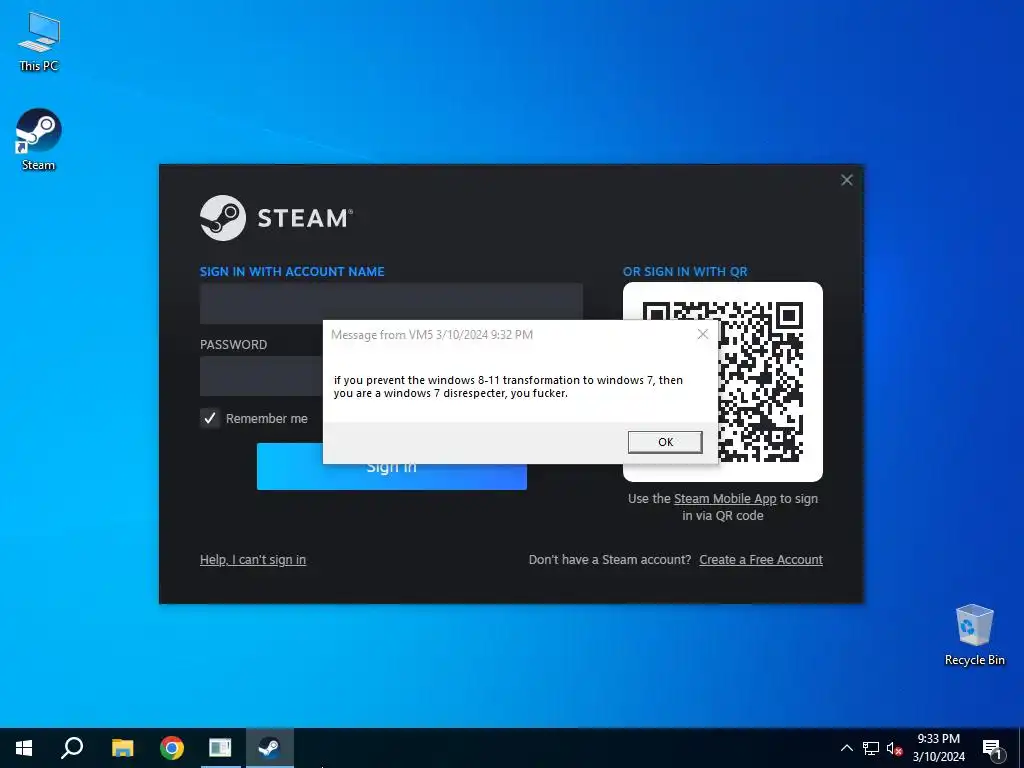Click the password input field
This screenshot has height=768, width=1024.
[261, 376]
